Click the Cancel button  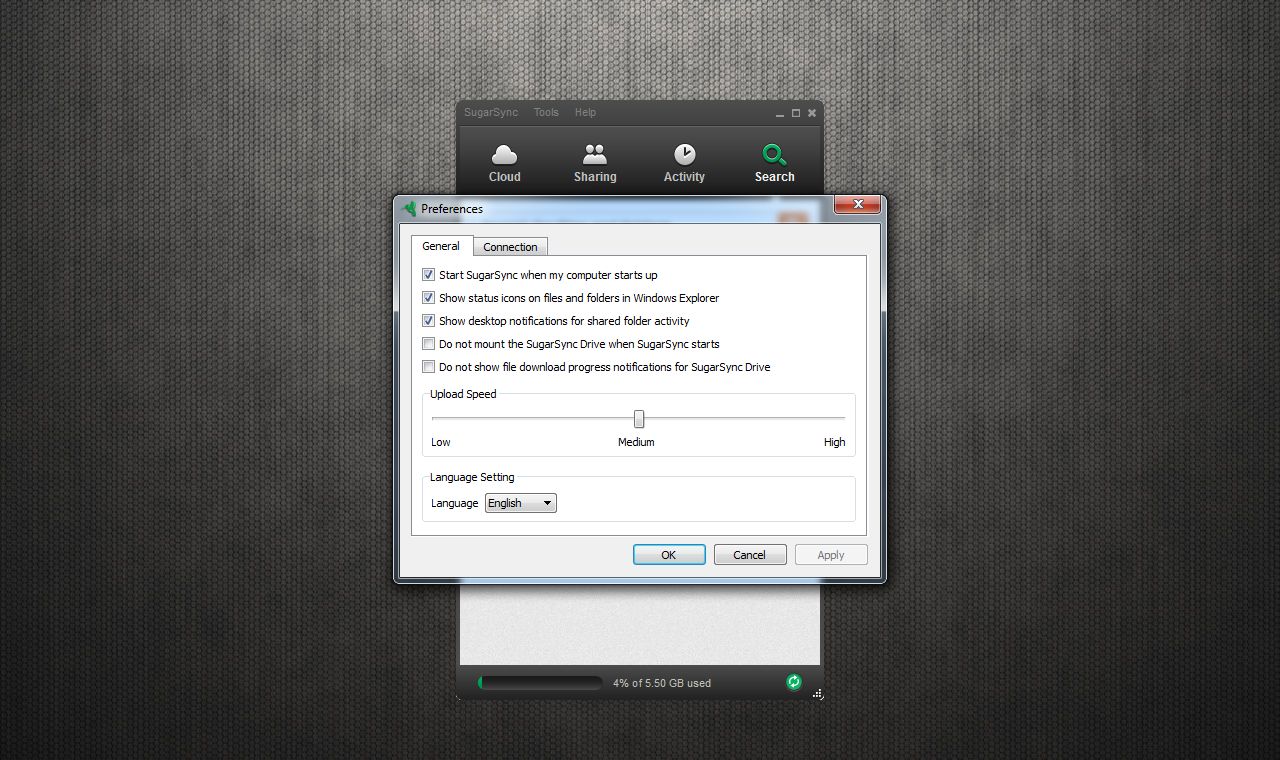tap(750, 555)
